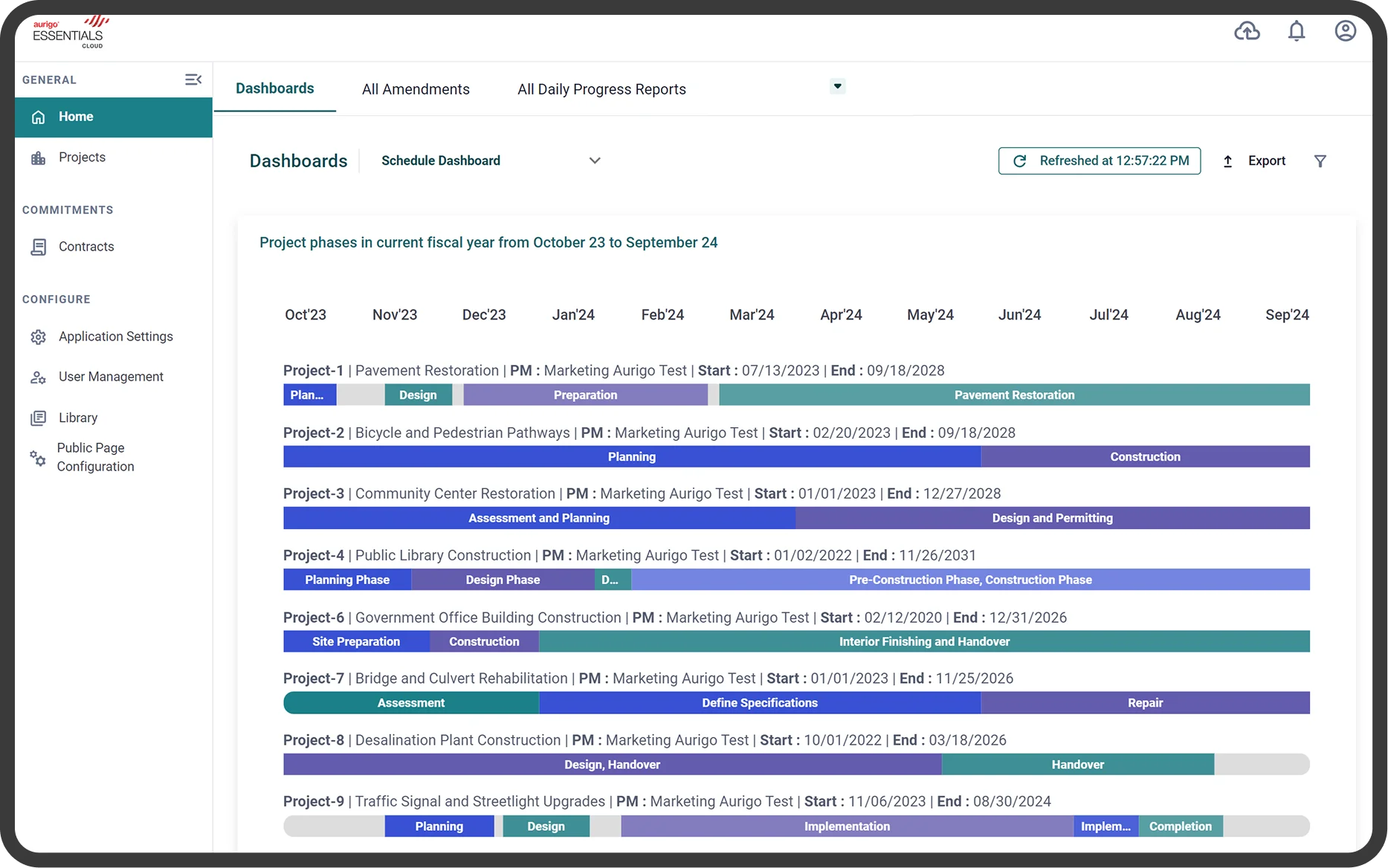
Task: Switch to All Daily Progress Reports tab
Action: click(601, 89)
